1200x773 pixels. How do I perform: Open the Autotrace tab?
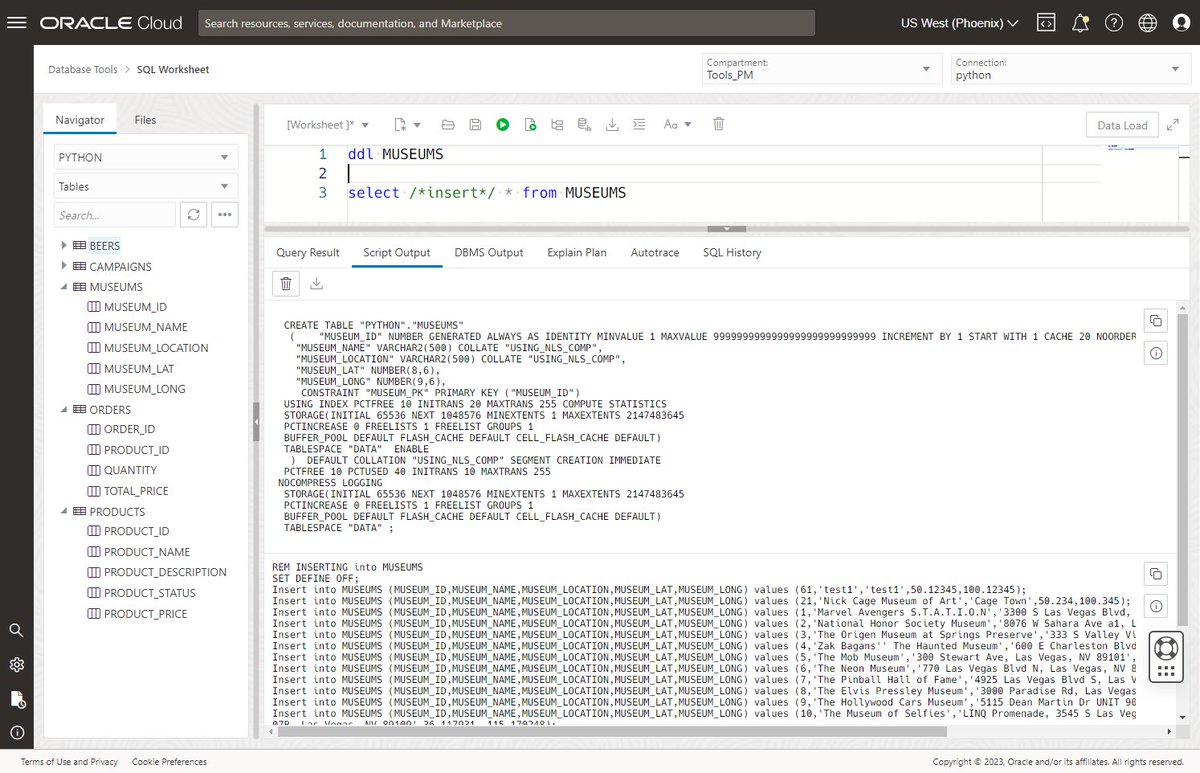655,253
